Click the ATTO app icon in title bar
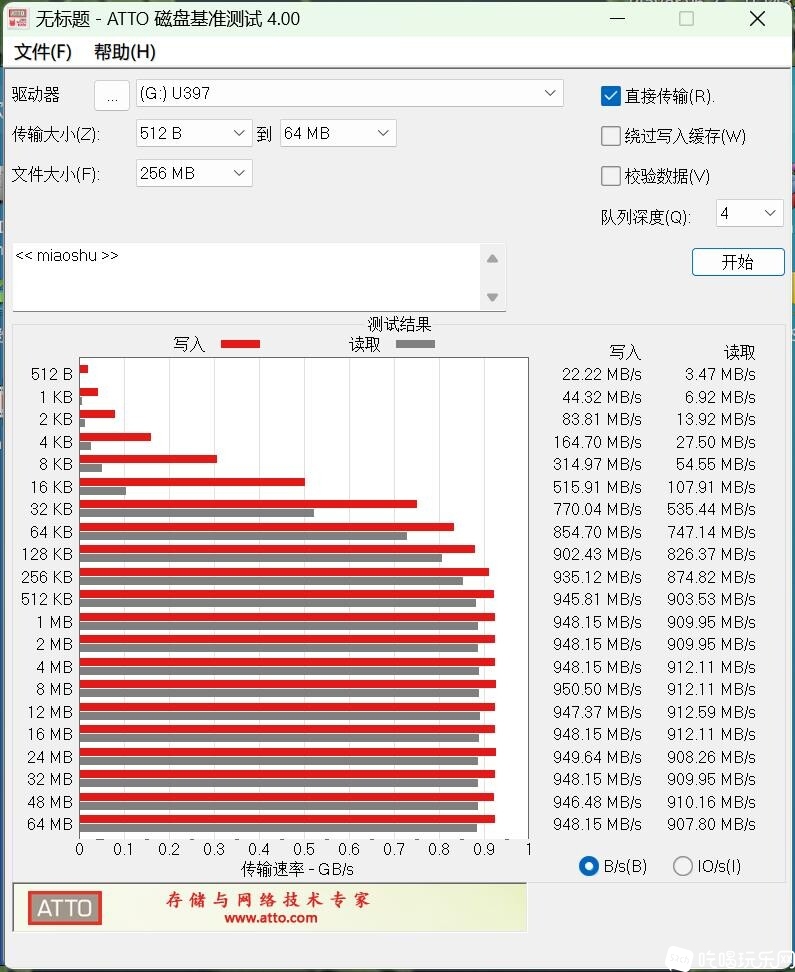 coord(17,18)
